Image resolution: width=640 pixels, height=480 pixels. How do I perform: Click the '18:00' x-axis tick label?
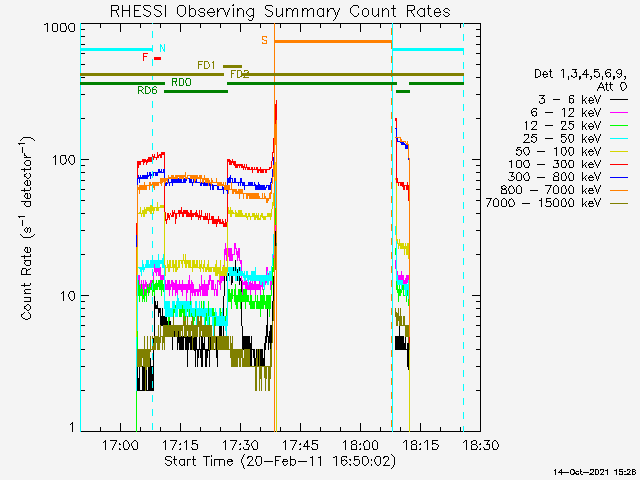point(360,445)
